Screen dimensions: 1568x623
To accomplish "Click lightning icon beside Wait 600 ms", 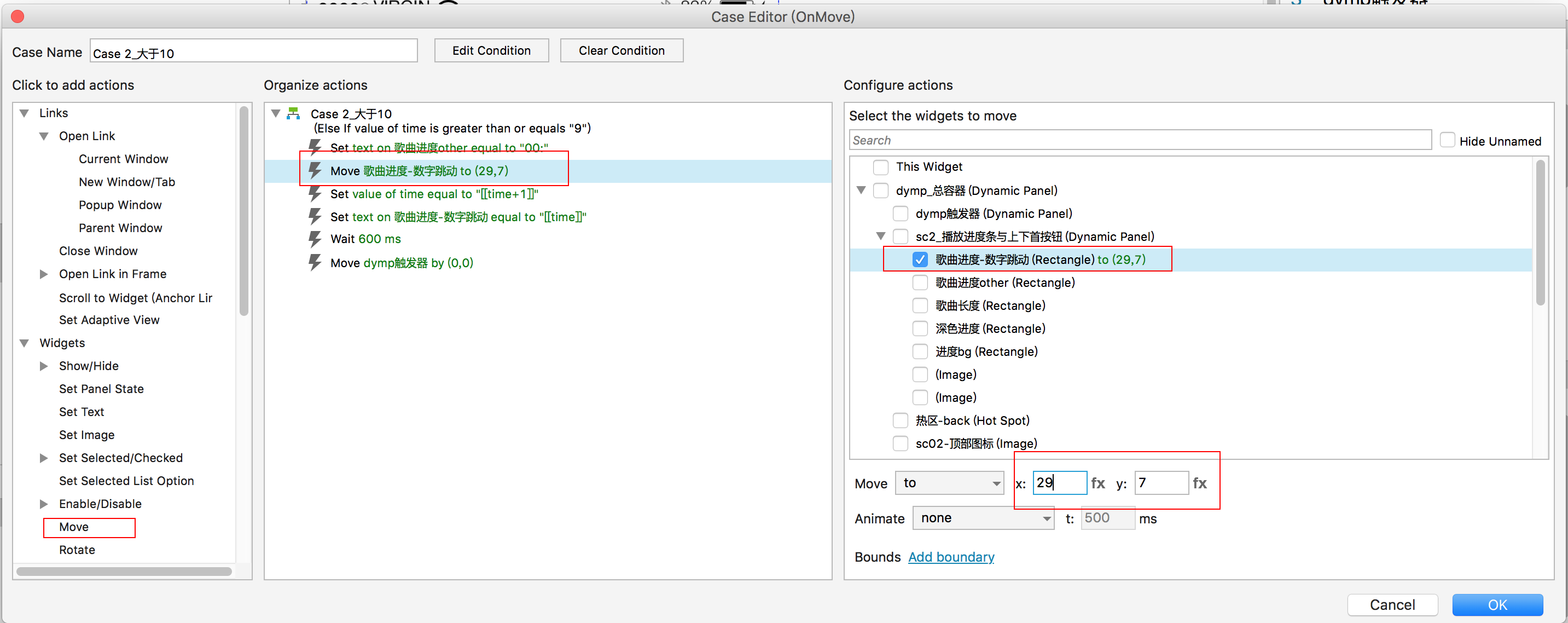I will click(315, 239).
